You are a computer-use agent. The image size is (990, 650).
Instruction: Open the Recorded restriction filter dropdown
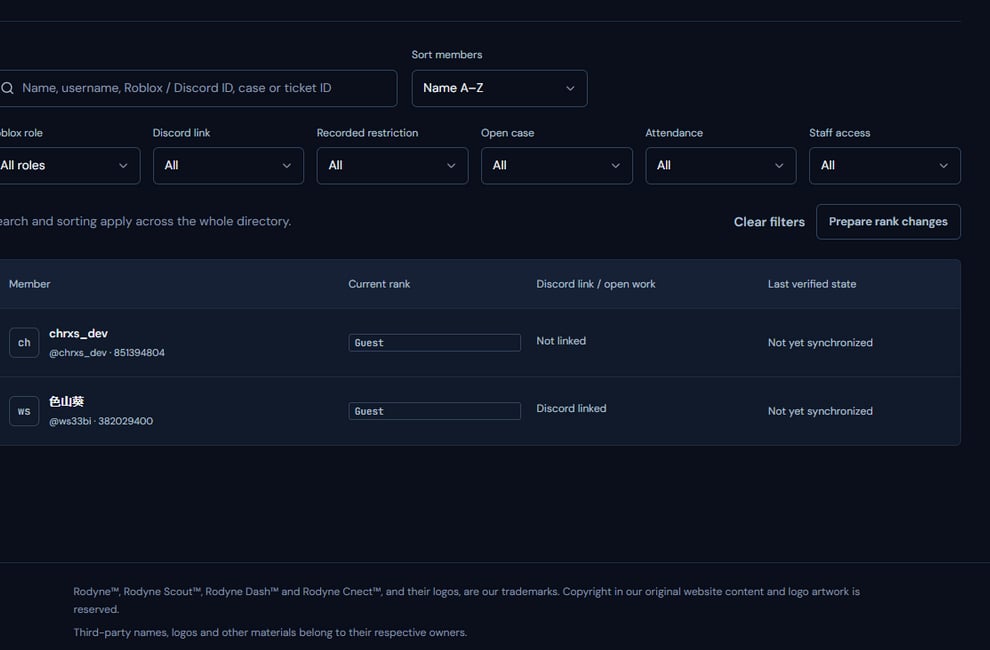(x=392, y=166)
